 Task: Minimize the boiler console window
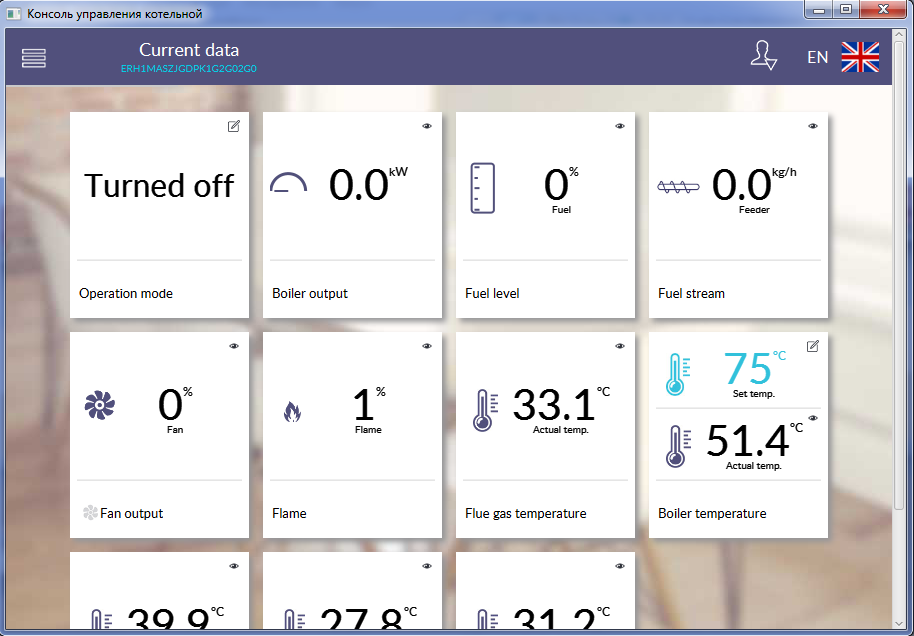click(820, 10)
